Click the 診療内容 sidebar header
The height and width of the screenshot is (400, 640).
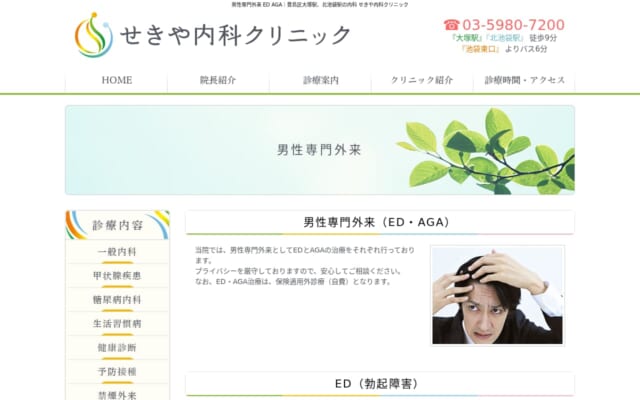[117, 225]
